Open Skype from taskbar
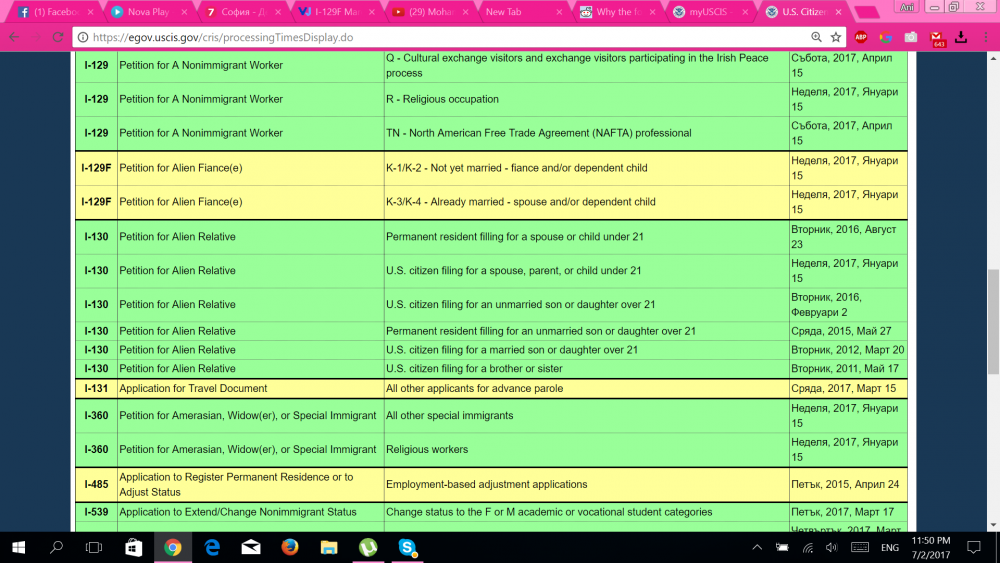The width and height of the screenshot is (1000, 563). pos(408,548)
